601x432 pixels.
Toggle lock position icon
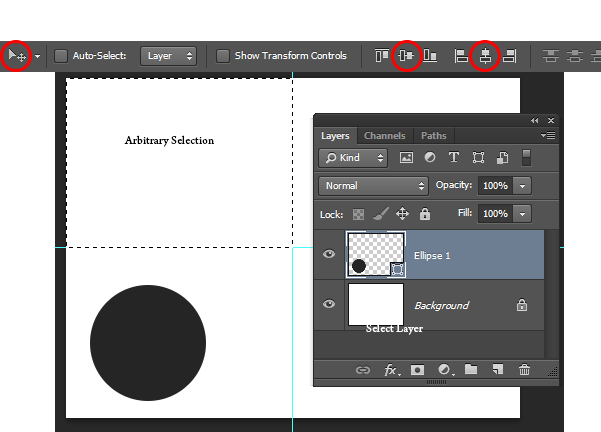pos(402,214)
